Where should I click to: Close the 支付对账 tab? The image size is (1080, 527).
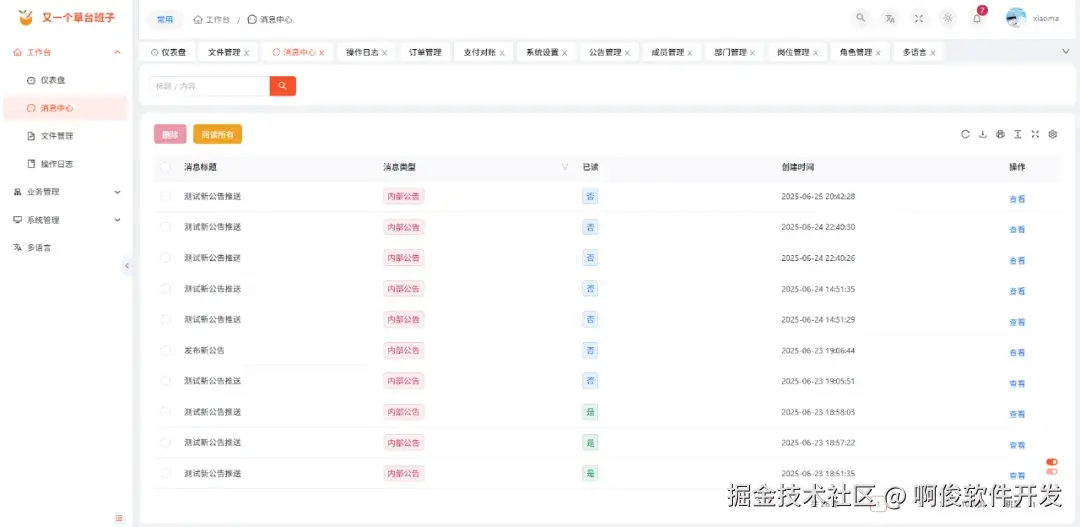point(502,53)
